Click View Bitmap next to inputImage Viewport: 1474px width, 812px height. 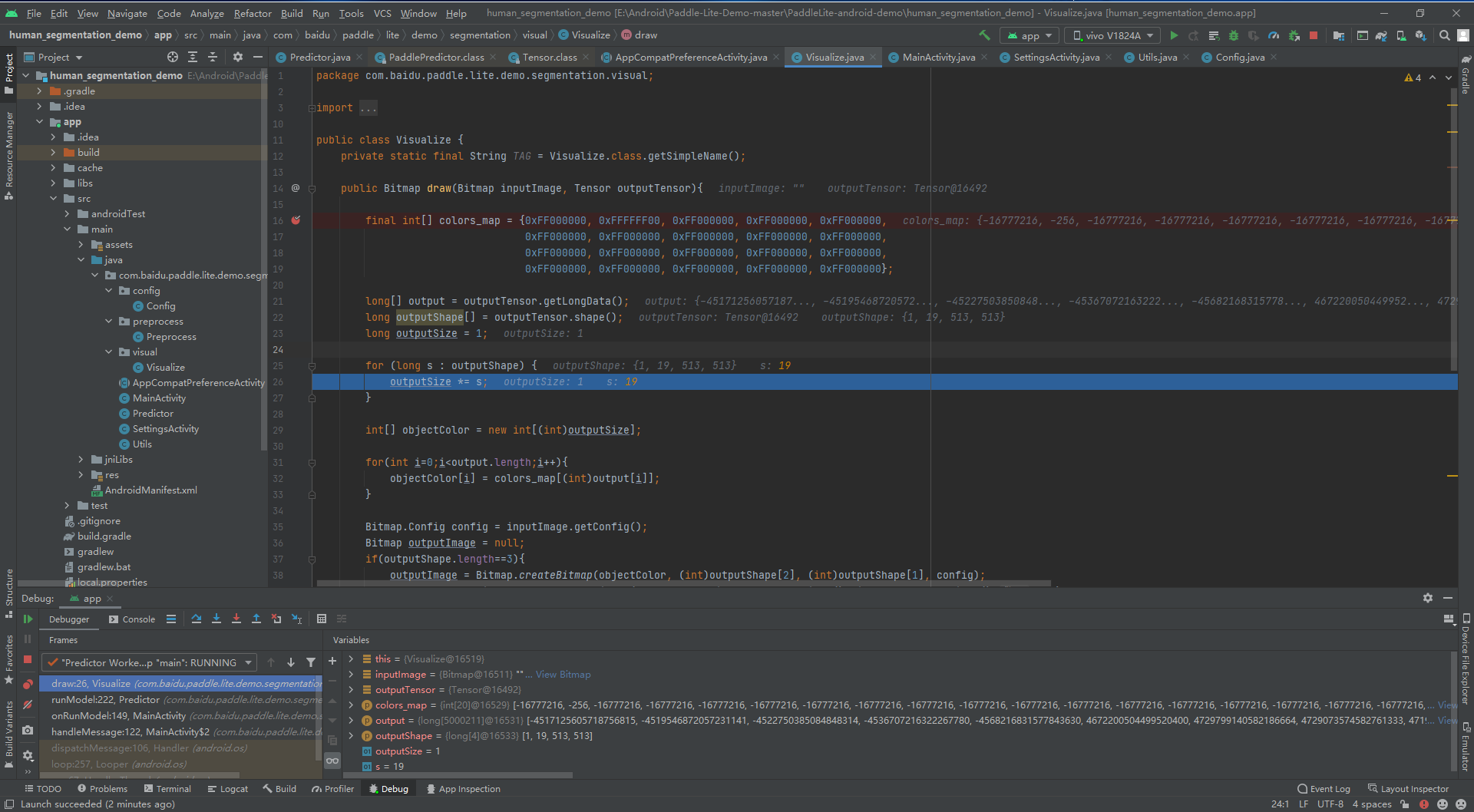click(x=563, y=674)
